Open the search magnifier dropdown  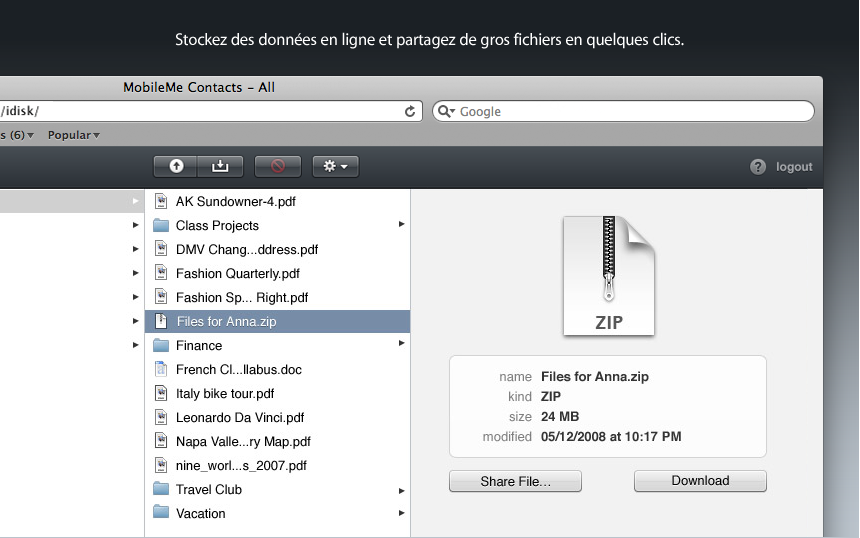(446, 111)
